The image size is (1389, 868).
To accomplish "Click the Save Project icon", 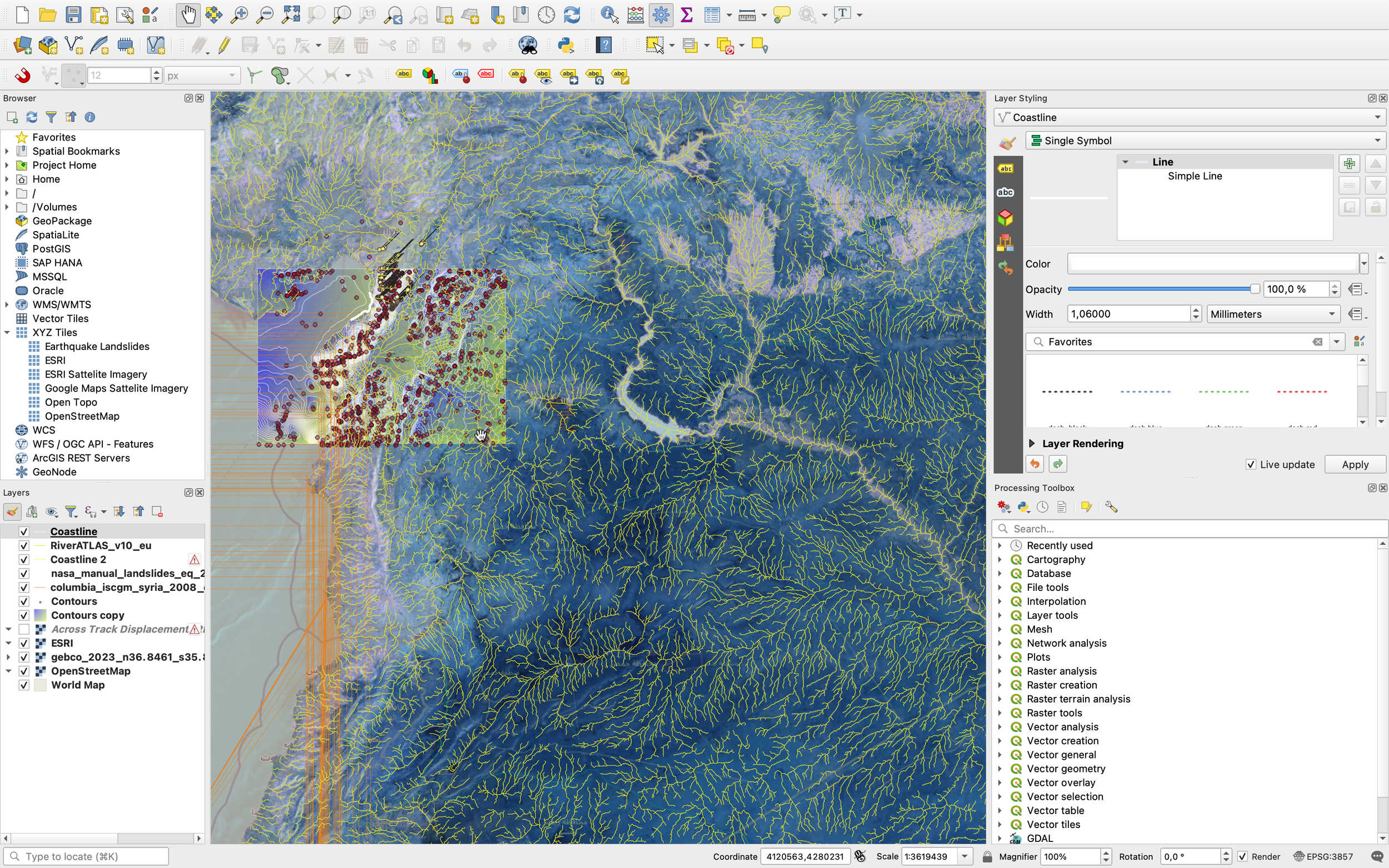I will click(x=73, y=14).
